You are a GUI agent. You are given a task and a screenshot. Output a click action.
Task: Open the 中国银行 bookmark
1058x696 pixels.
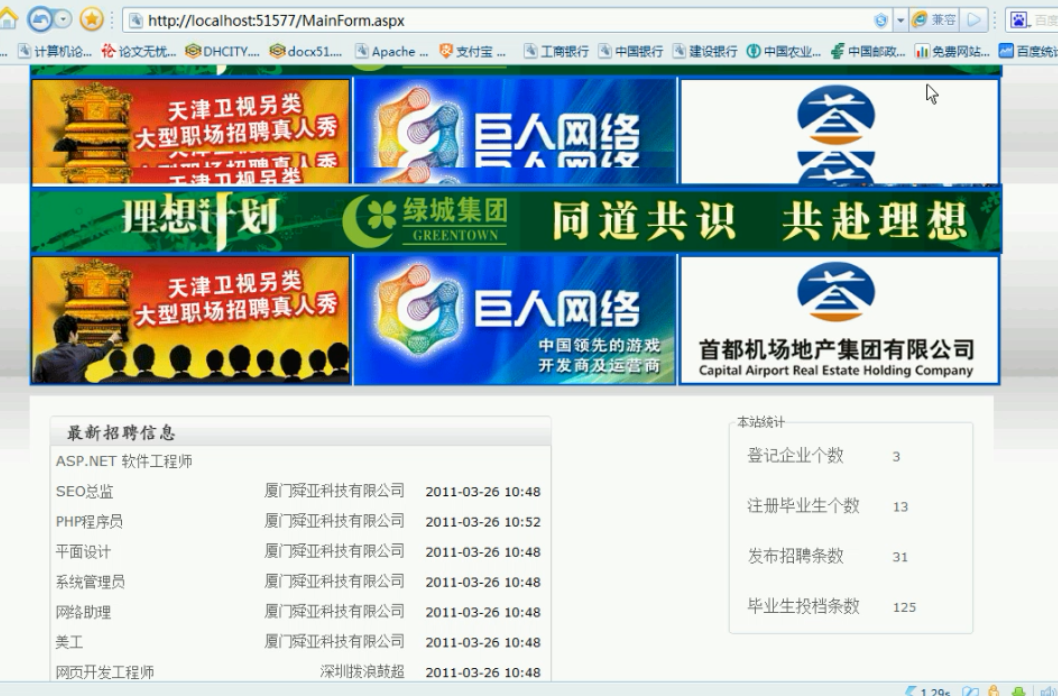631,51
